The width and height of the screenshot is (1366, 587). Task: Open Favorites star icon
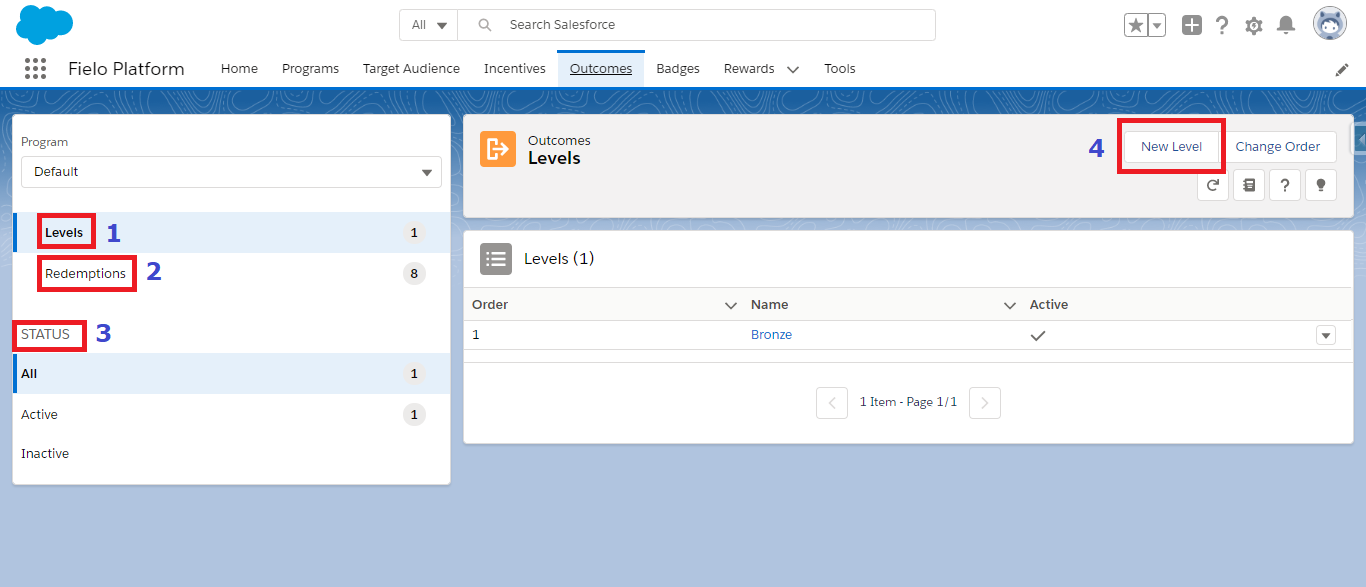click(x=1135, y=25)
